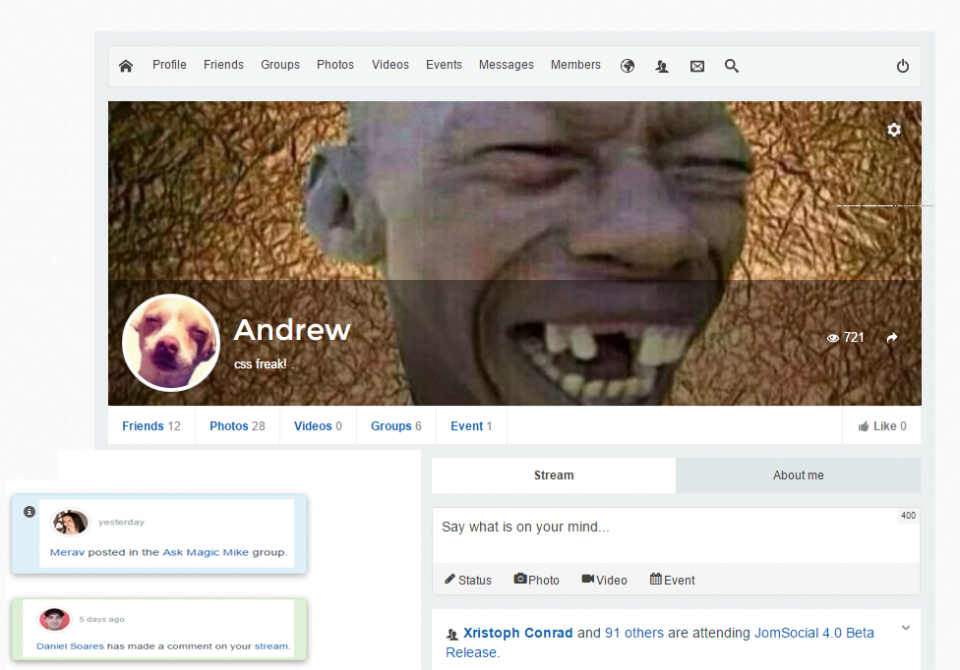The width and height of the screenshot is (960, 670).
Task: Click the camera Photo icon
Action: [x=520, y=579]
